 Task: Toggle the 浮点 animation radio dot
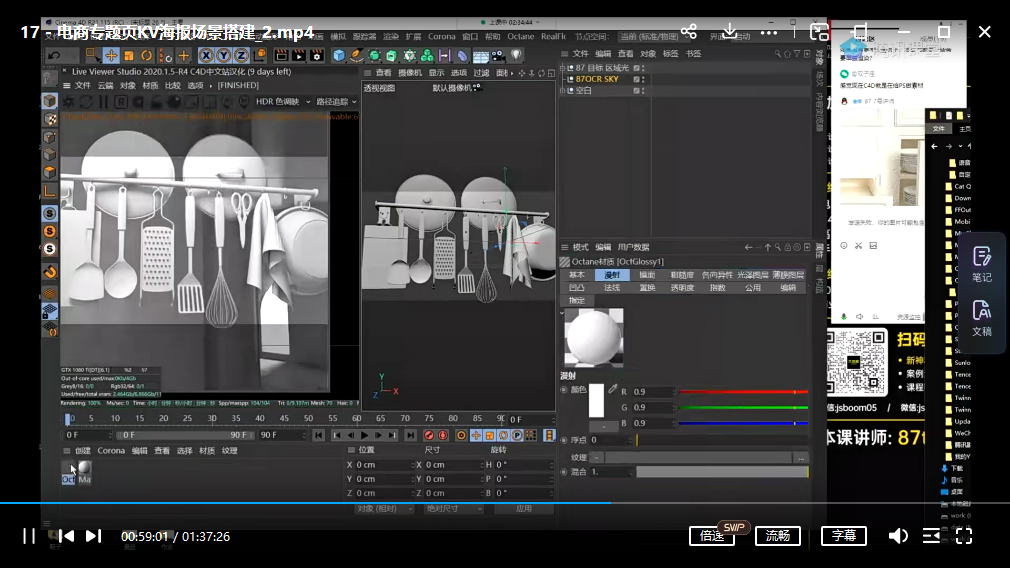(564, 440)
